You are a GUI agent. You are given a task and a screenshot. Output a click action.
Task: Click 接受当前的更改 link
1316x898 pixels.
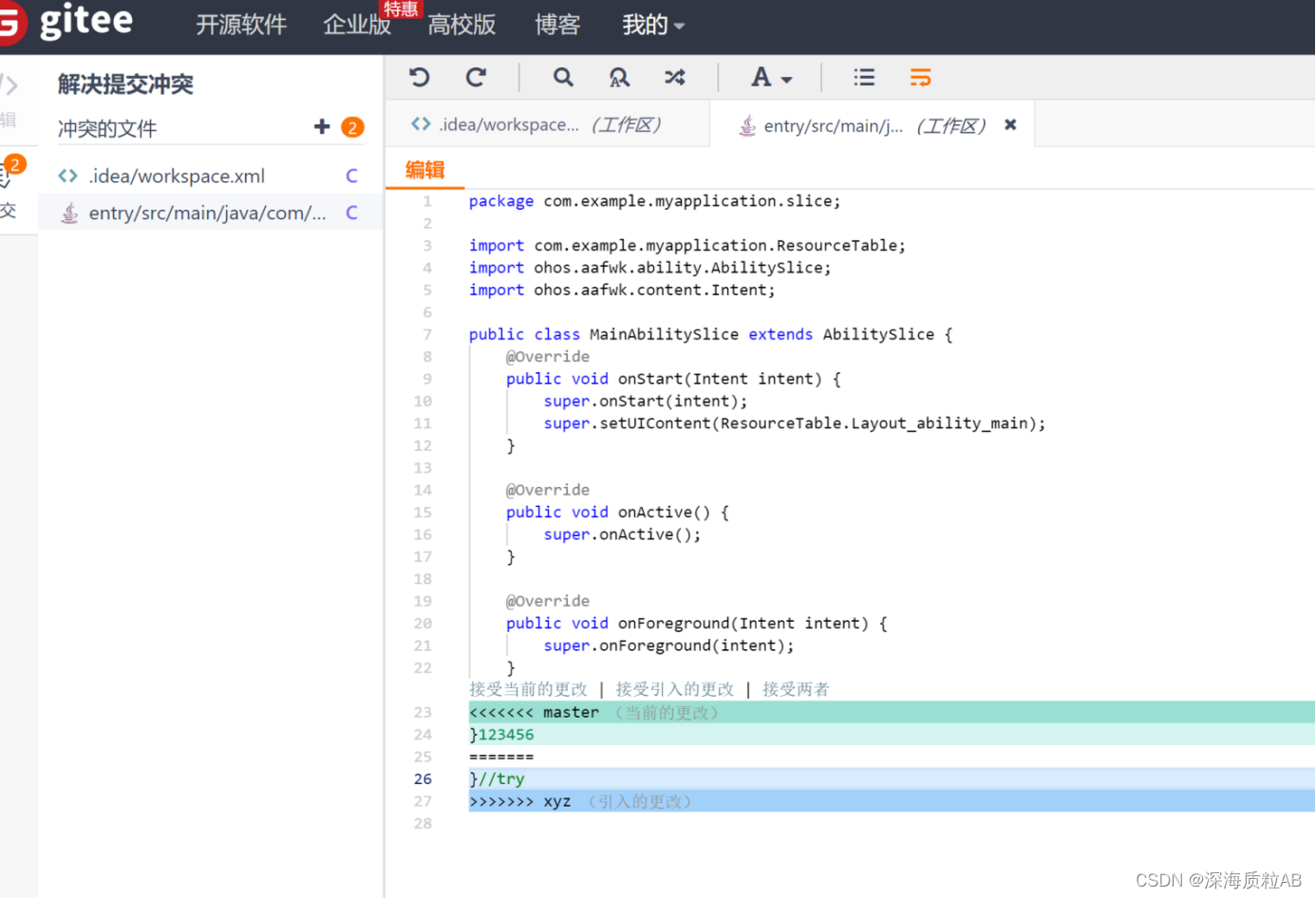tap(528, 689)
